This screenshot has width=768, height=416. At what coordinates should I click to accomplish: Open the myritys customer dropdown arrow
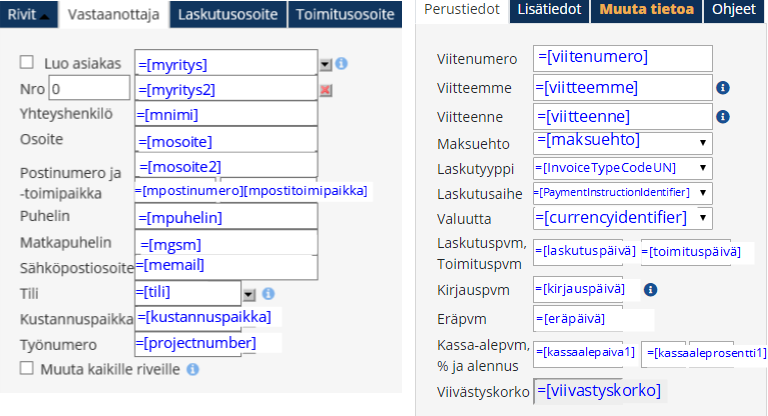[x=325, y=64]
